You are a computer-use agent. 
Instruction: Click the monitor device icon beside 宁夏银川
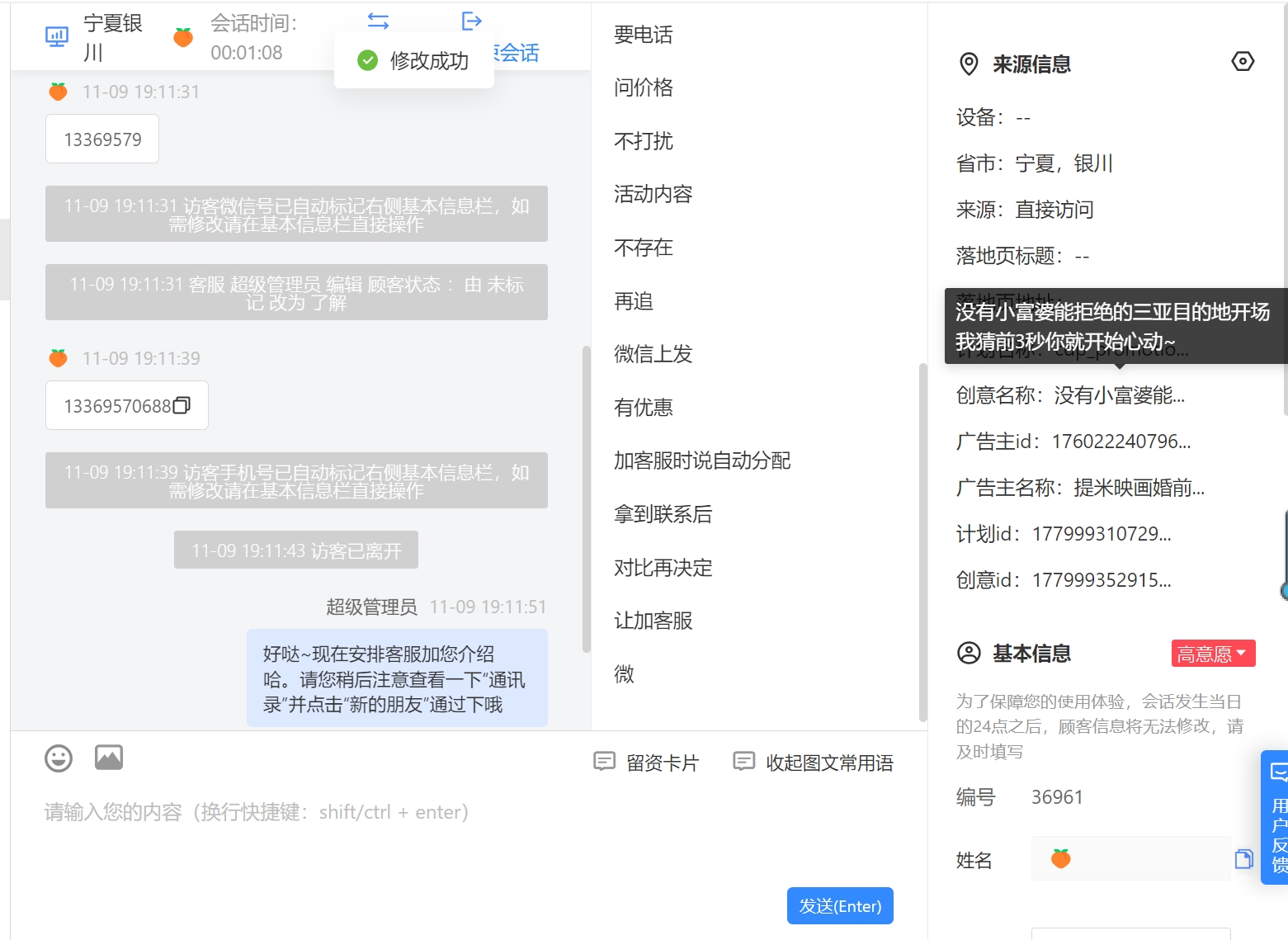57,37
